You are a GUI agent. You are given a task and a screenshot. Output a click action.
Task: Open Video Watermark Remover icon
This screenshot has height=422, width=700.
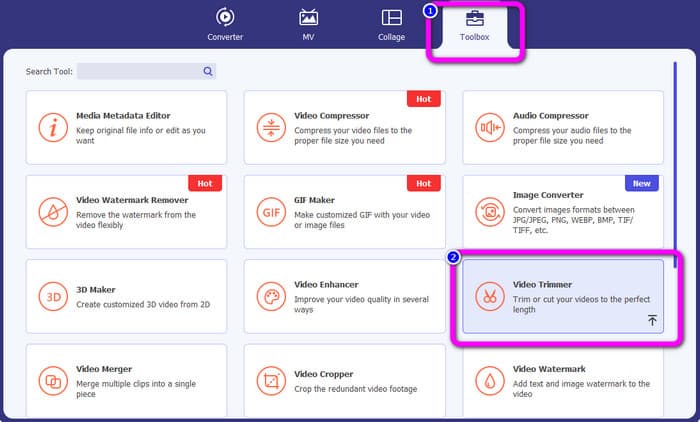click(x=53, y=212)
